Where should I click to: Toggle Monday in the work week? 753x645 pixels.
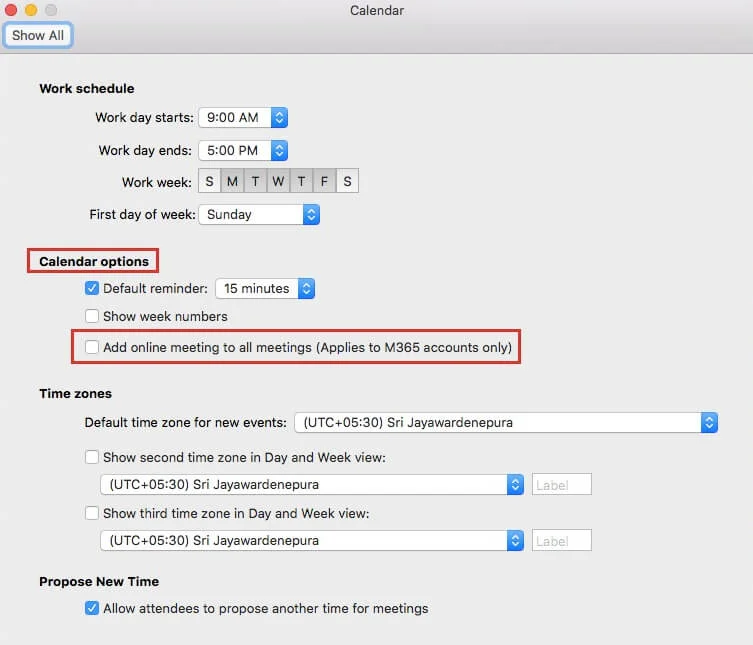[x=232, y=181]
